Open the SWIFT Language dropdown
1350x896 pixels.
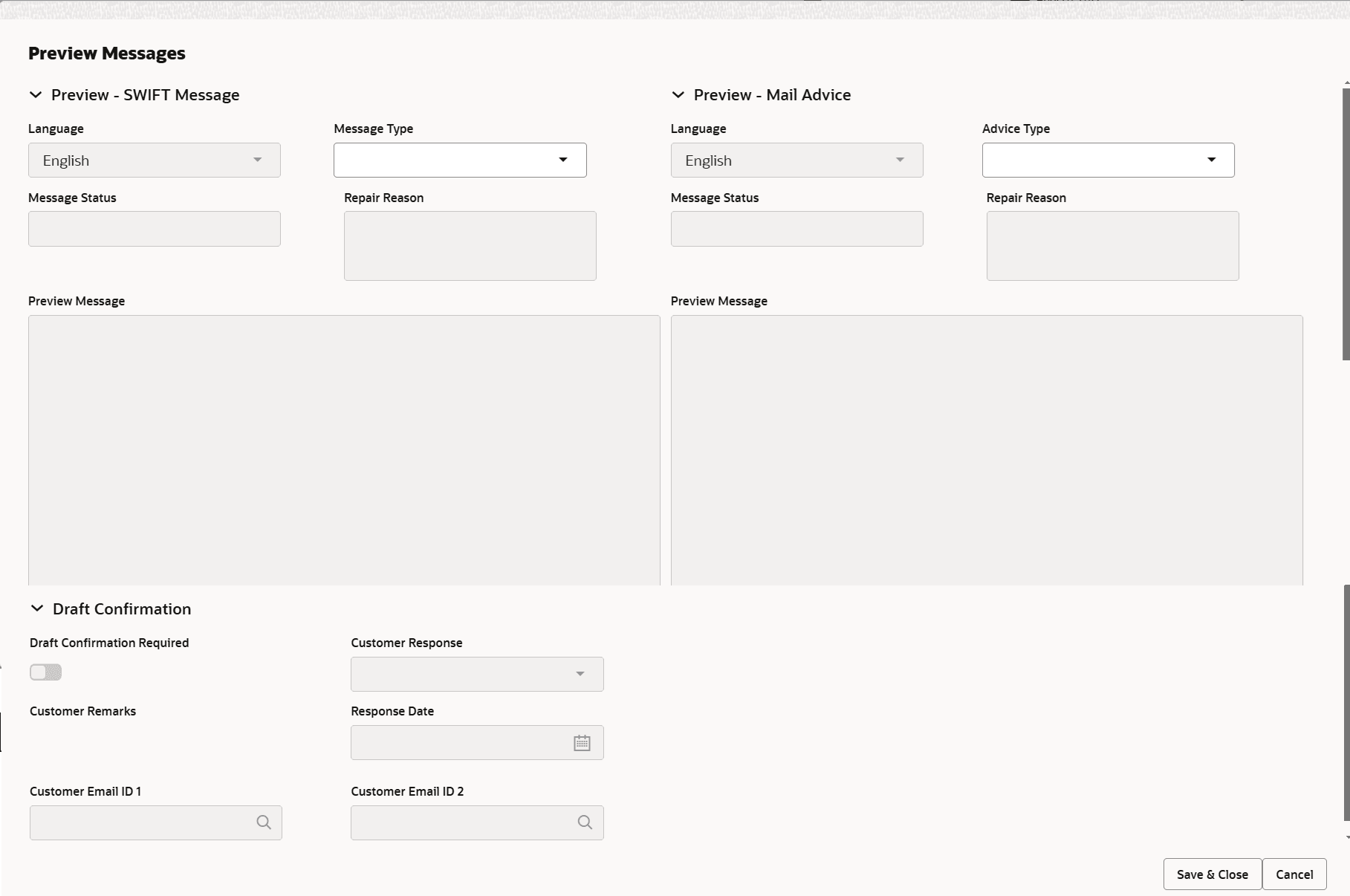click(x=155, y=160)
